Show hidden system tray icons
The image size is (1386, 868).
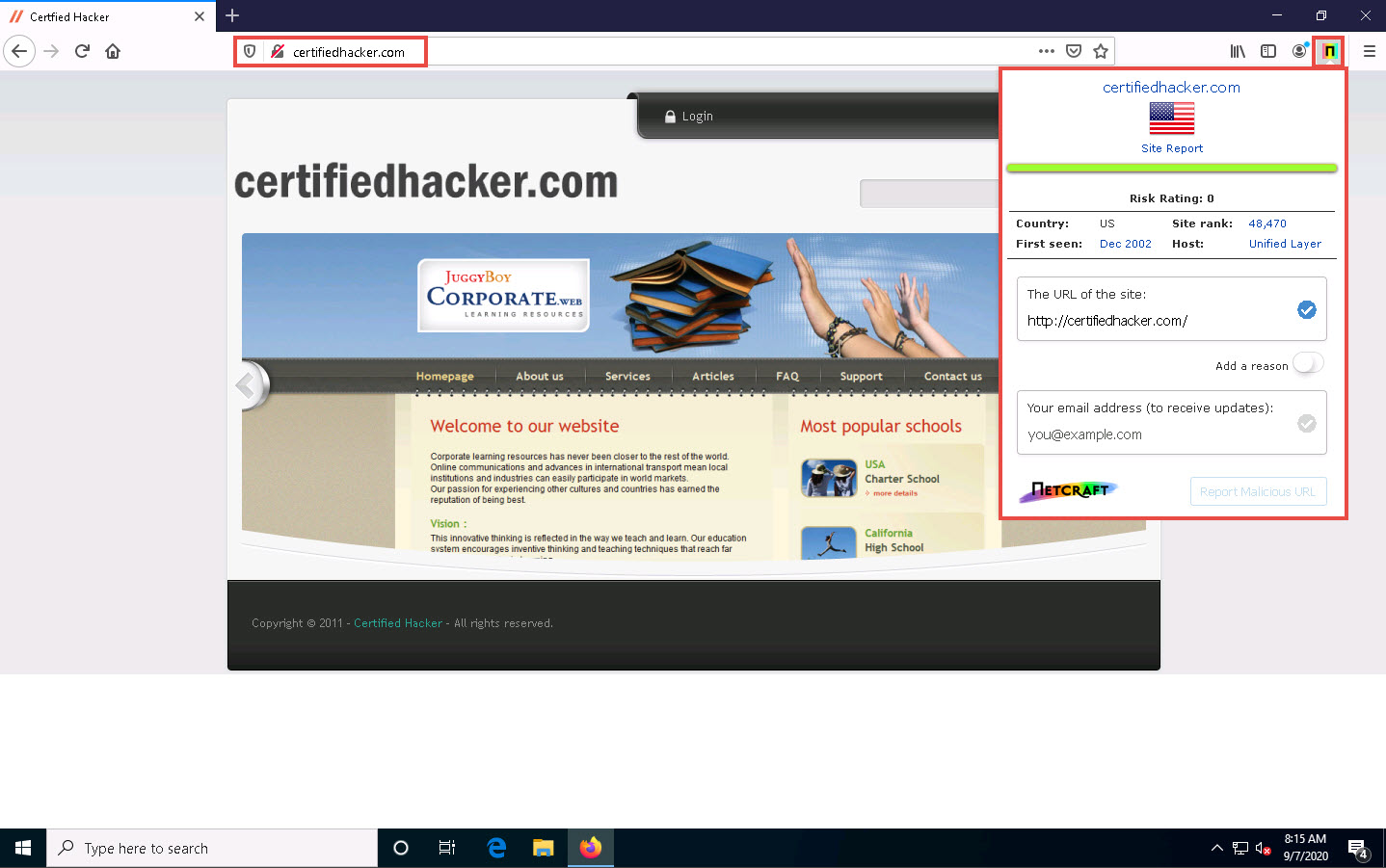tap(1216, 848)
